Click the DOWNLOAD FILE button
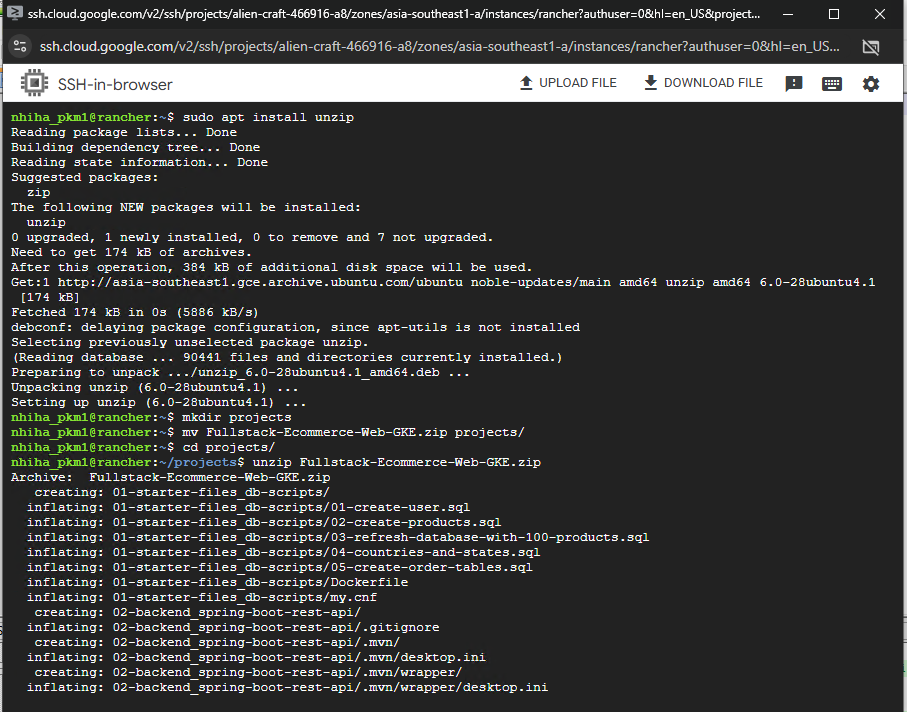This screenshot has height=712, width=907. pos(703,83)
